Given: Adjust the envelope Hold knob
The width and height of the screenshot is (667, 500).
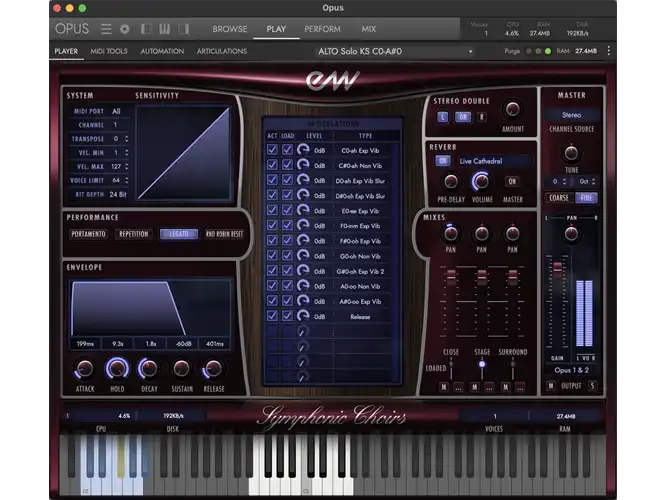Looking at the screenshot, I should click(117, 369).
